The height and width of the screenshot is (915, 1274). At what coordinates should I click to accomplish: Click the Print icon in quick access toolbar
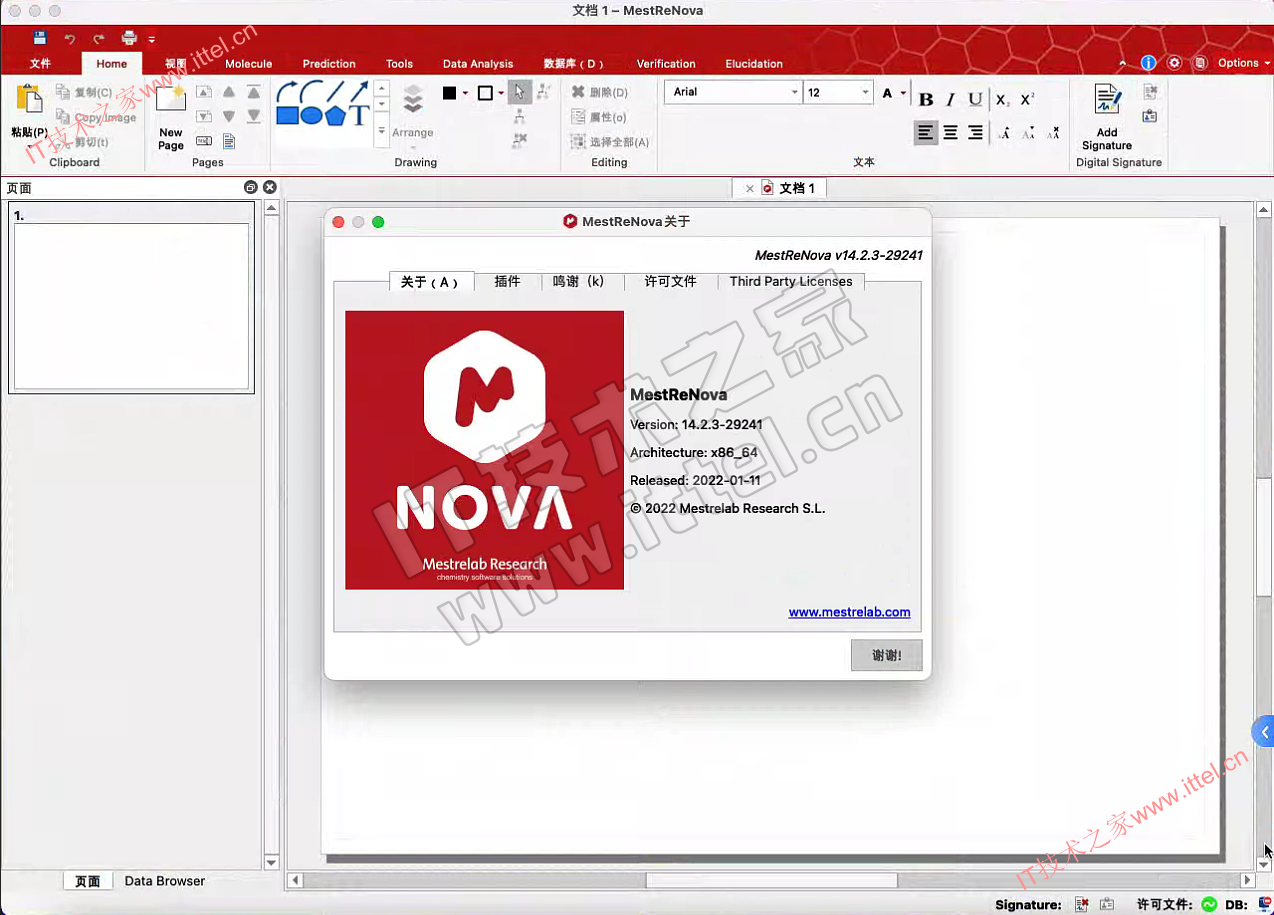tap(129, 38)
